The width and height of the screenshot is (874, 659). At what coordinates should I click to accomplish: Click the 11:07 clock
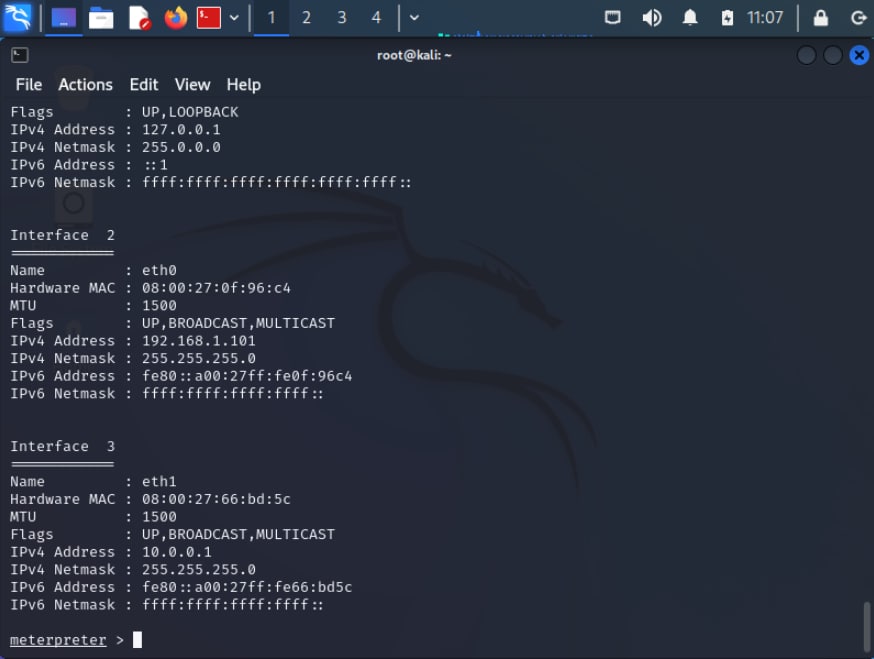tap(765, 18)
